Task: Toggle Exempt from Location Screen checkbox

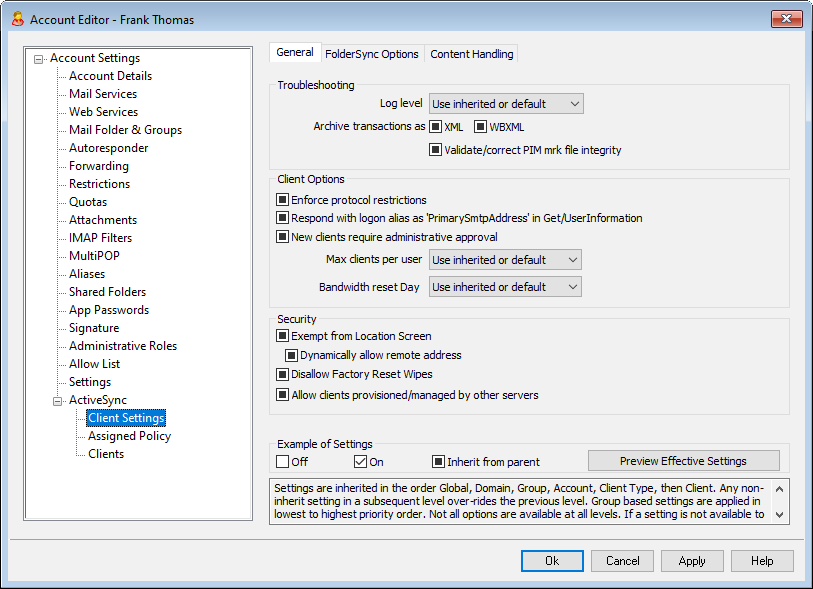Action: 283,337
